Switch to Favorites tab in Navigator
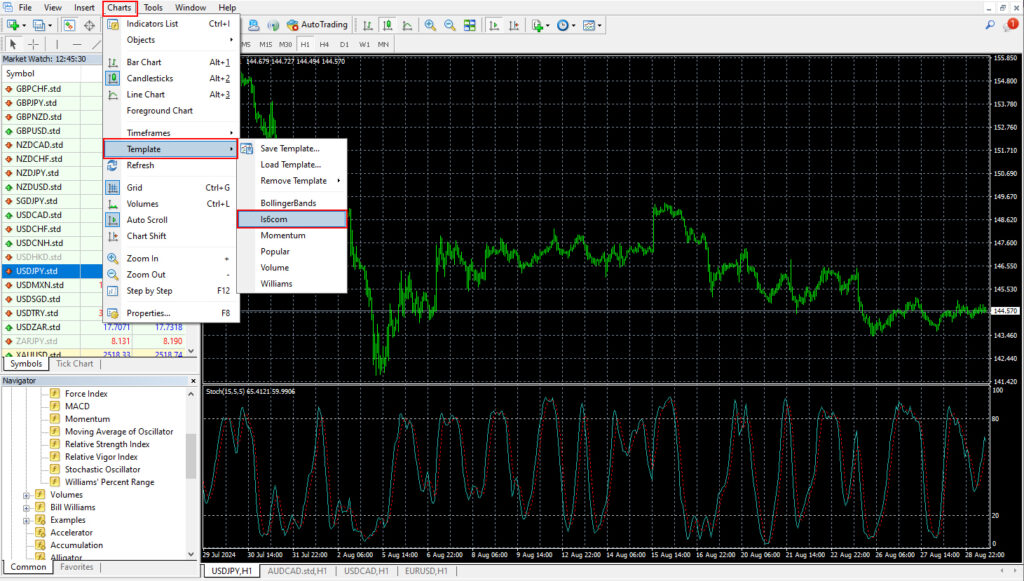The height and width of the screenshot is (581, 1024). [x=76, y=567]
